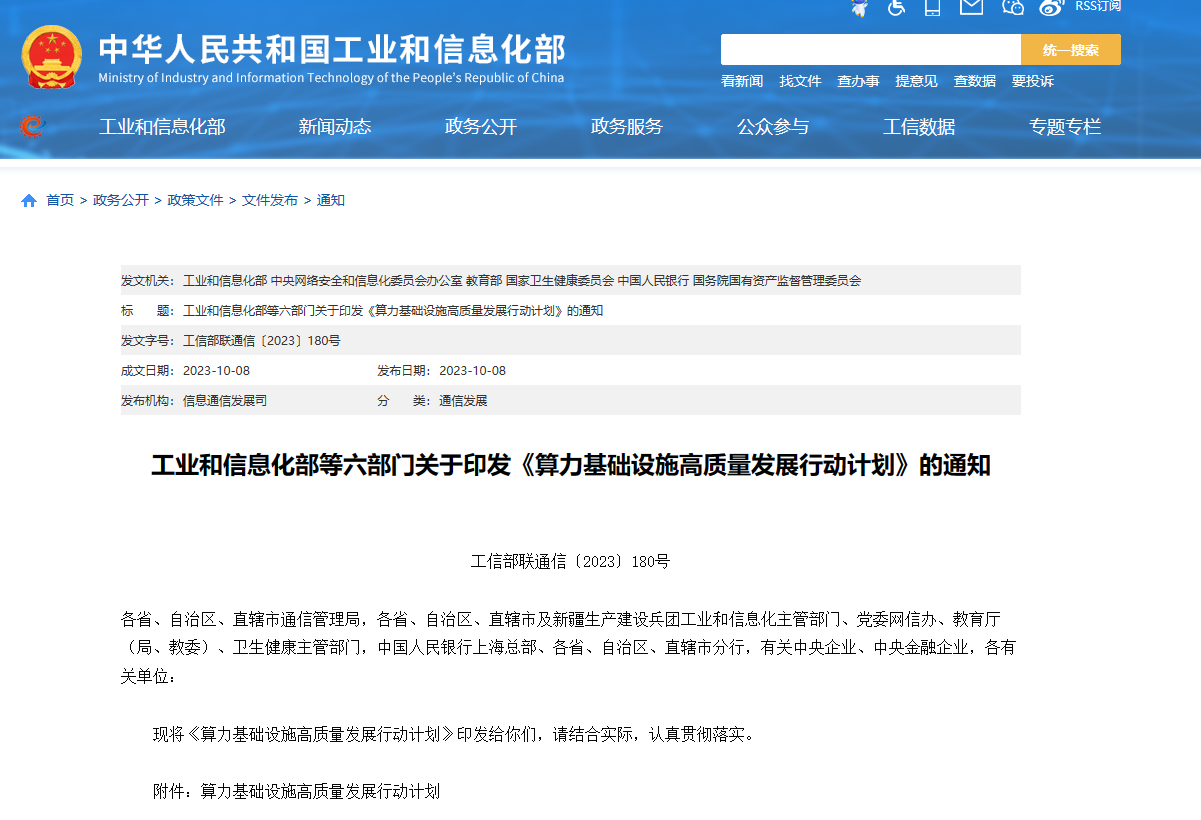This screenshot has height=820, width=1201.
Task: Click the mobile phone version icon
Action: (933, 7)
